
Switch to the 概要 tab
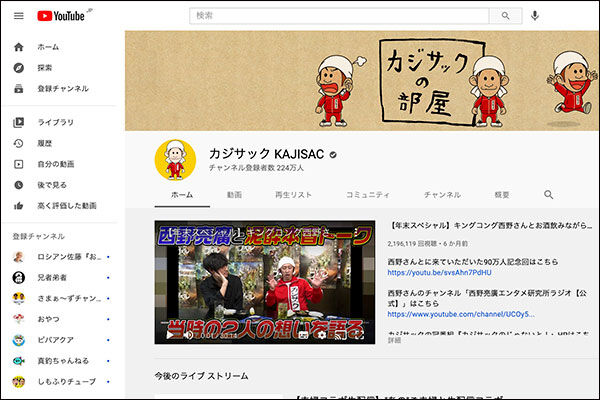click(x=502, y=195)
